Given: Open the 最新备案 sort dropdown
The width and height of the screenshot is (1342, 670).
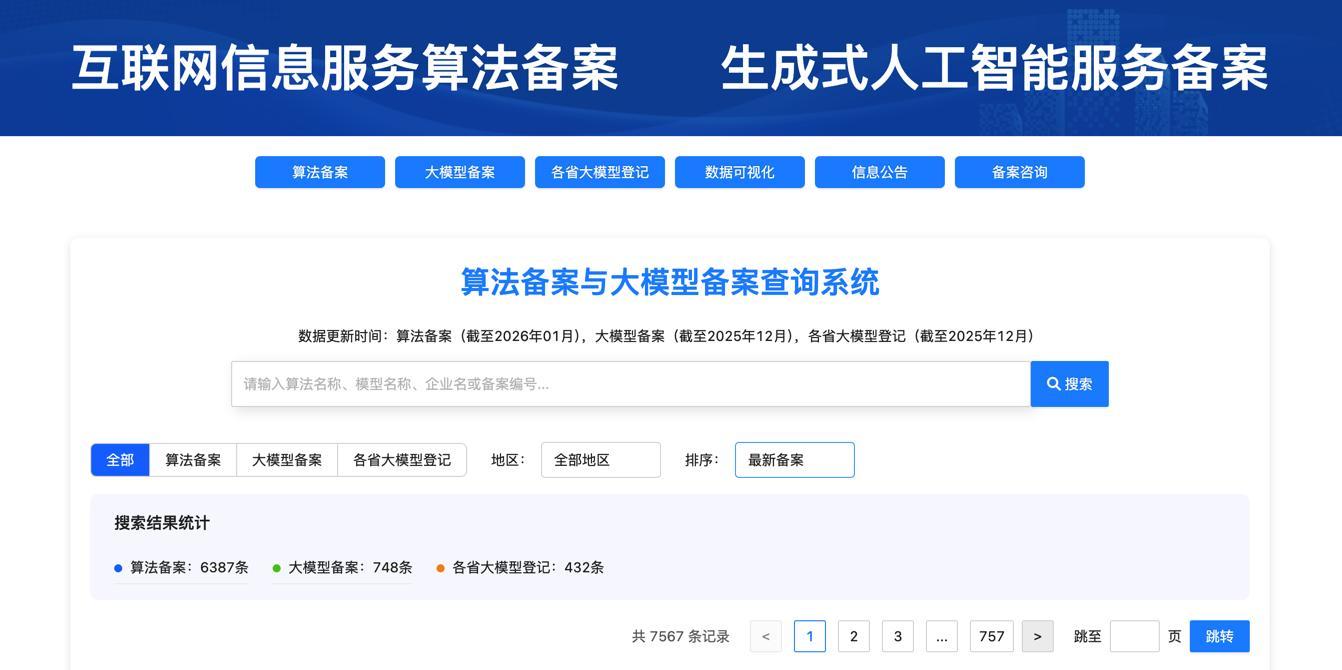Looking at the screenshot, I should point(795,460).
